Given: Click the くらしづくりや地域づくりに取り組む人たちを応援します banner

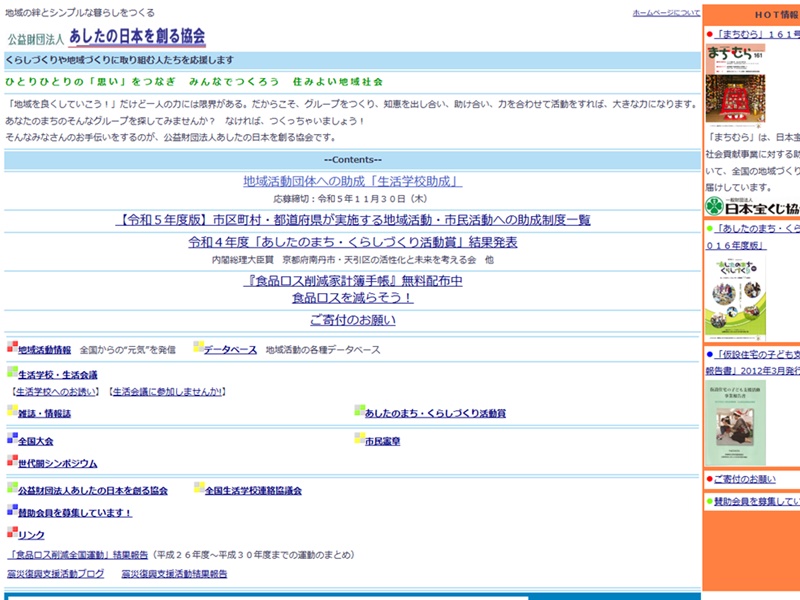Looking at the screenshot, I should click(353, 60).
